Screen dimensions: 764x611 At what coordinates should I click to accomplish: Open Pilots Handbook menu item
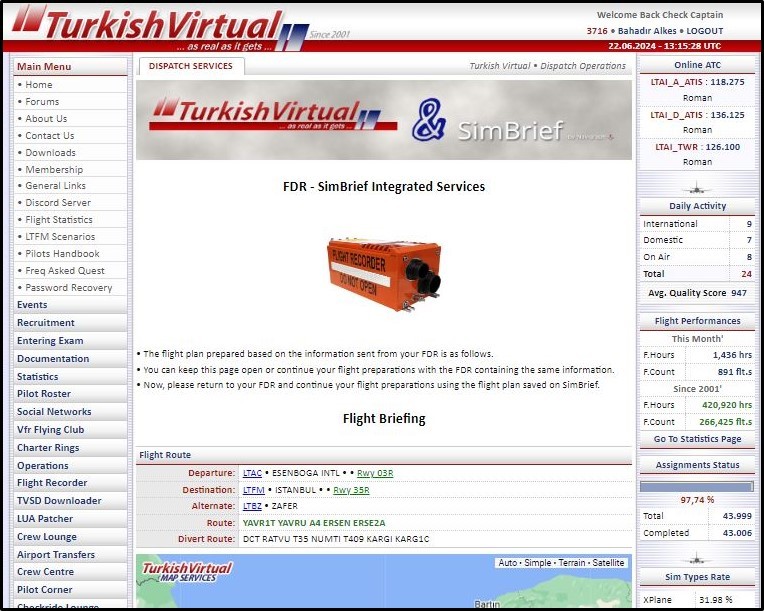tap(62, 254)
